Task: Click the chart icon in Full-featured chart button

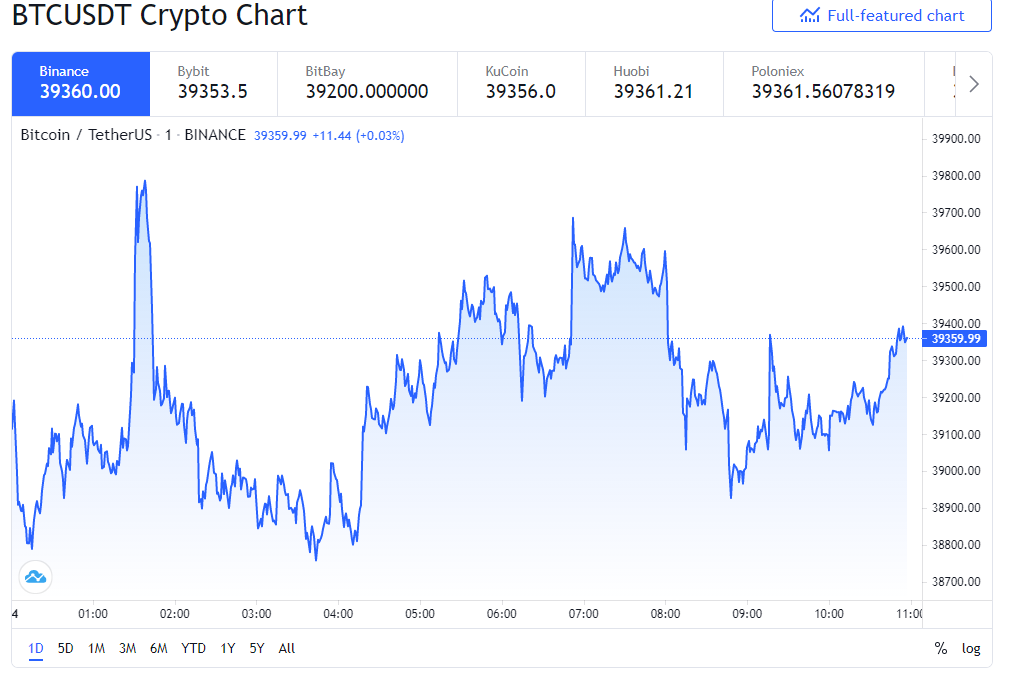Action: [x=809, y=16]
